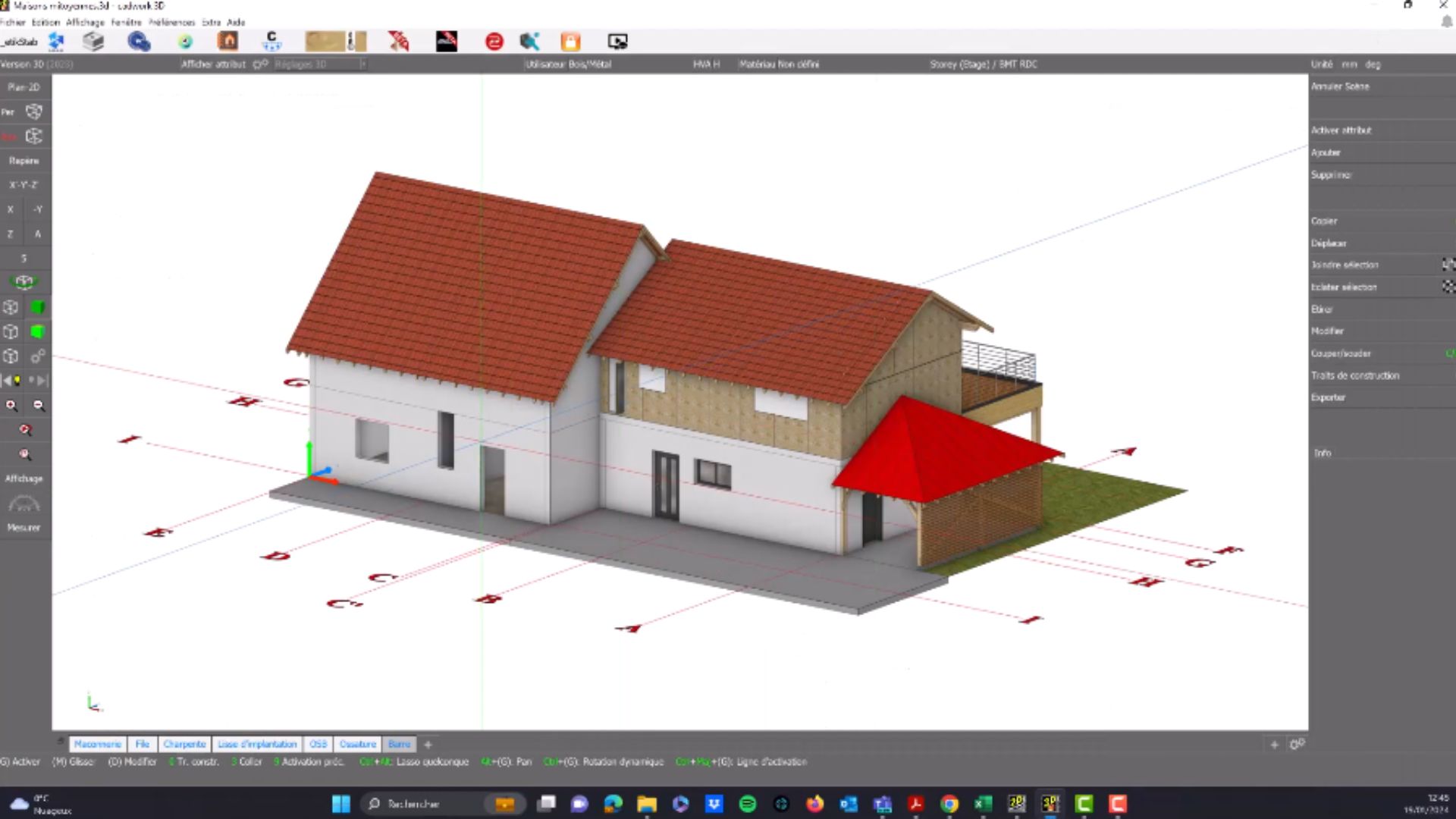The image size is (1456, 819).
Task: Click the zoom in magnifier
Action: point(11,406)
